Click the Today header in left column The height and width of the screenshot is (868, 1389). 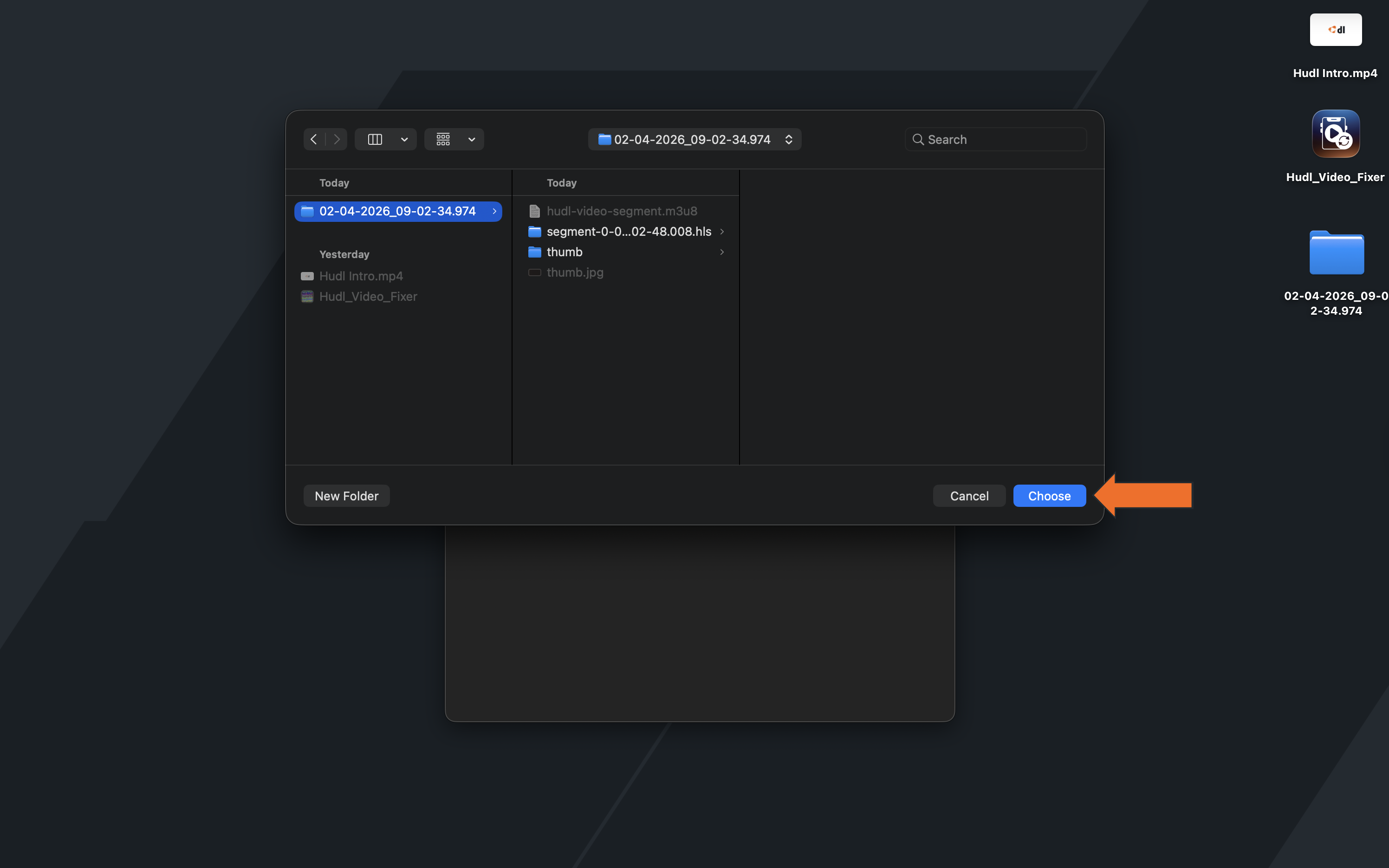coord(334,183)
